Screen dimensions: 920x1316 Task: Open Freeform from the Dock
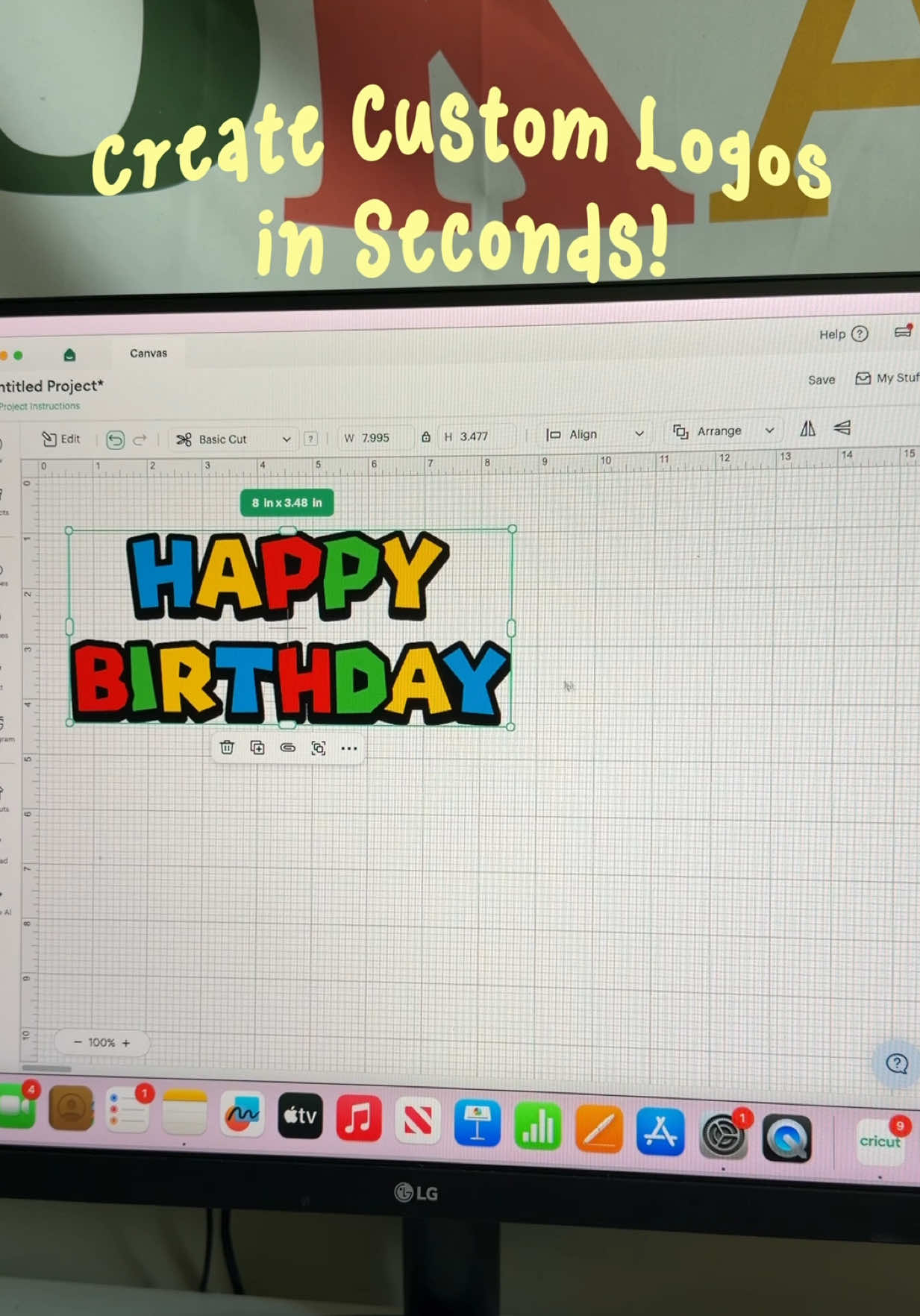[x=241, y=1115]
